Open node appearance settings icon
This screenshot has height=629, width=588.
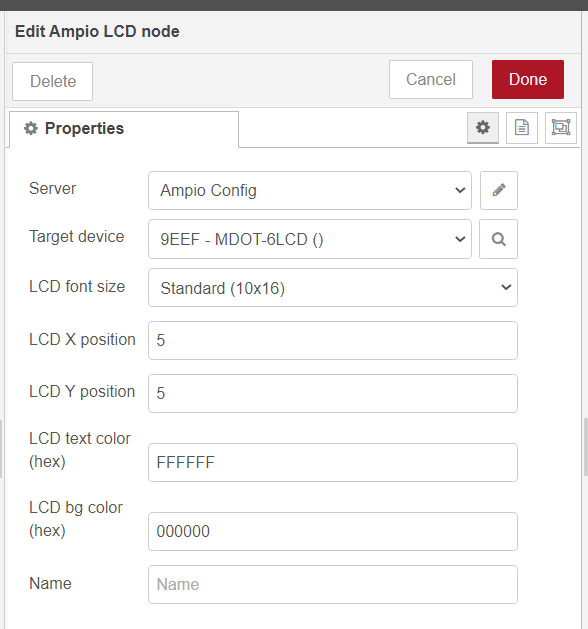(x=560, y=128)
